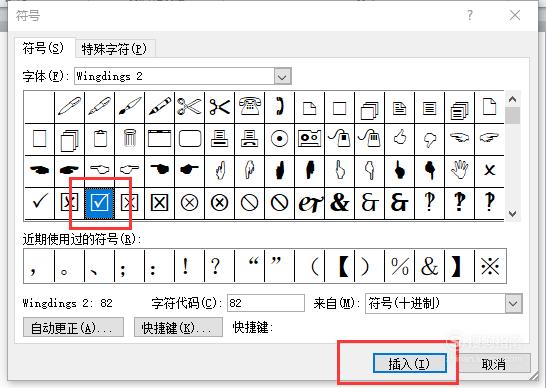This screenshot has width=546, height=388.
Task: Select the ballpoint pen symbol
Action: tap(70, 107)
